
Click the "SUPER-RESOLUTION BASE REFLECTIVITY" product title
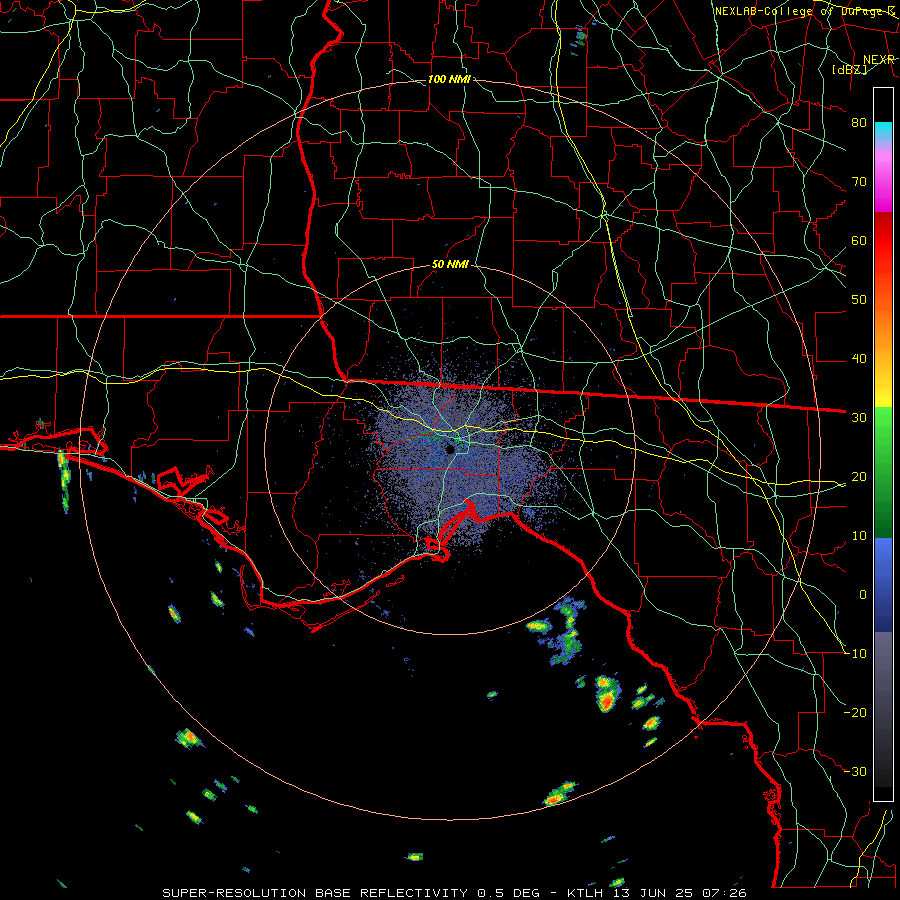[315, 893]
